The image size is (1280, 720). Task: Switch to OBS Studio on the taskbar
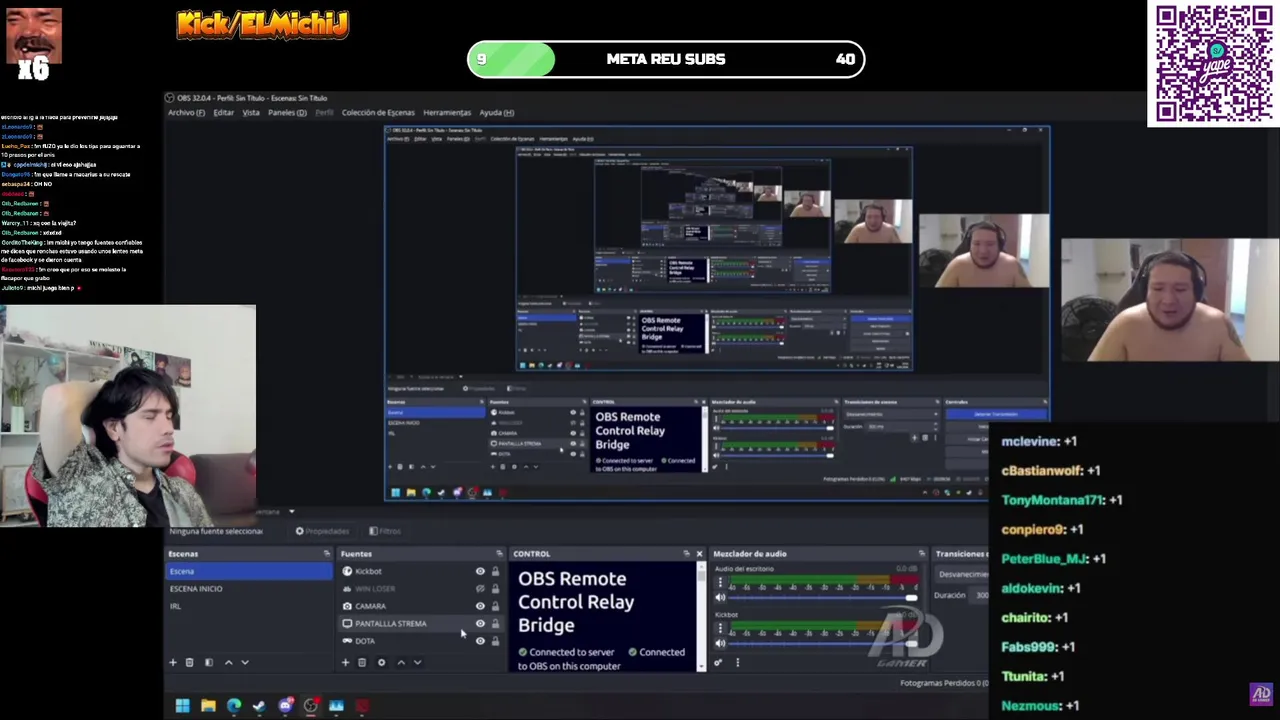coord(311,706)
